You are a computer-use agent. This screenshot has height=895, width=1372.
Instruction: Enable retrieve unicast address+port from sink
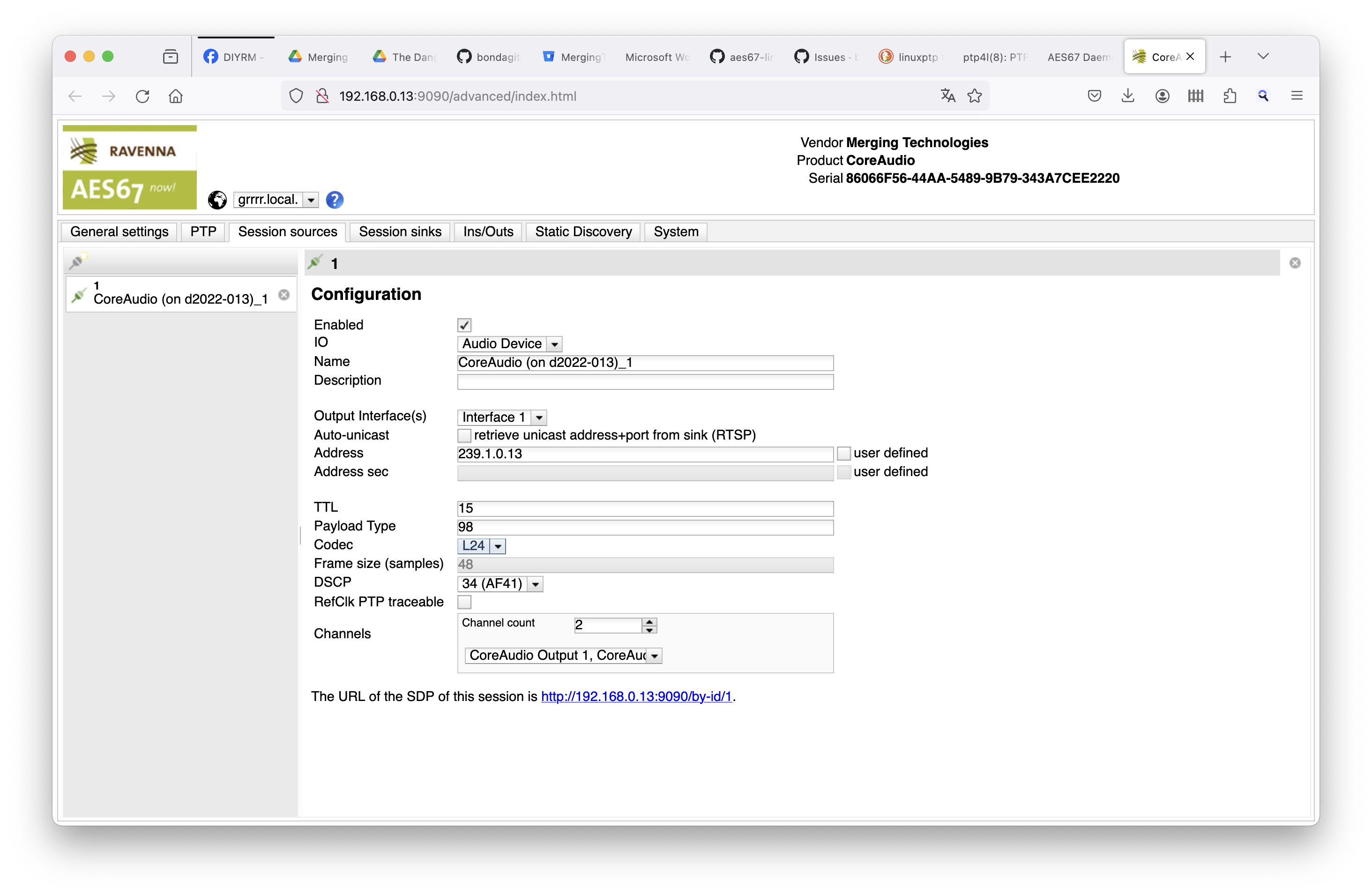point(464,436)
